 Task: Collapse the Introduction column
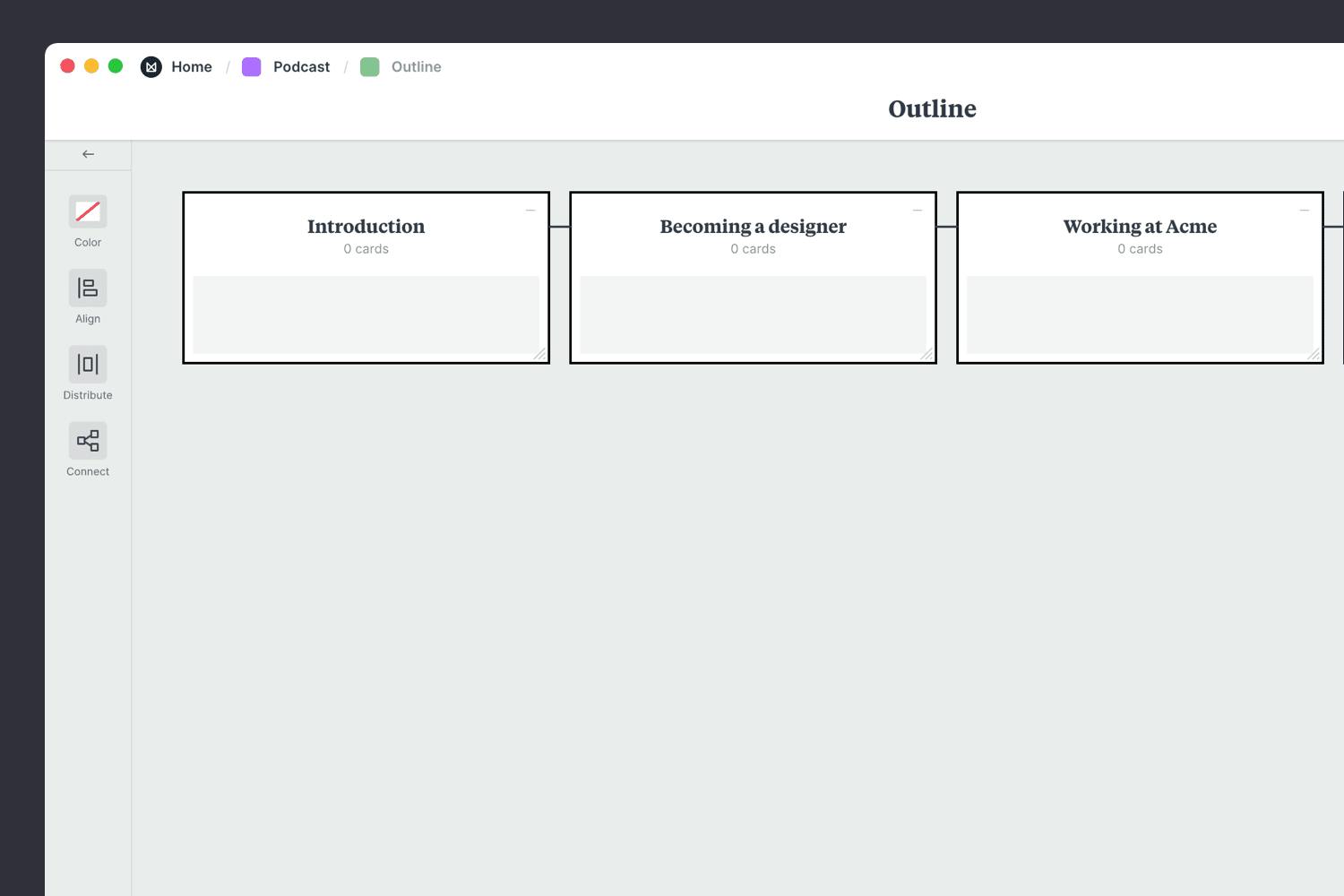point(530,211)
